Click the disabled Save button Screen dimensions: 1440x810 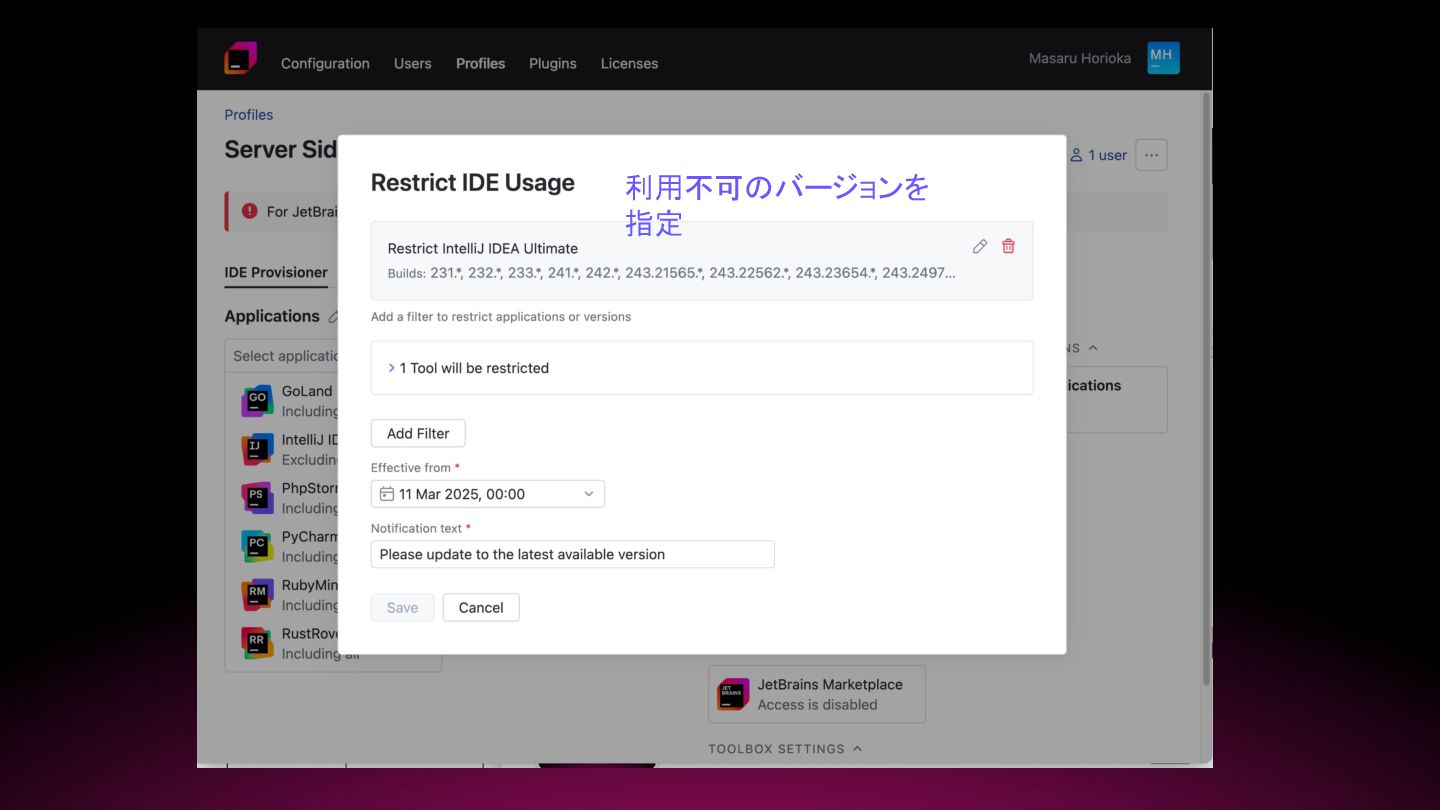(402, 607)
